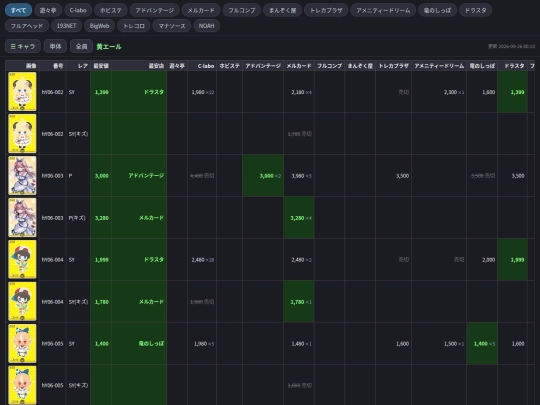
Task: Filter by フルコンプ store chip
Action: [242, 10]
